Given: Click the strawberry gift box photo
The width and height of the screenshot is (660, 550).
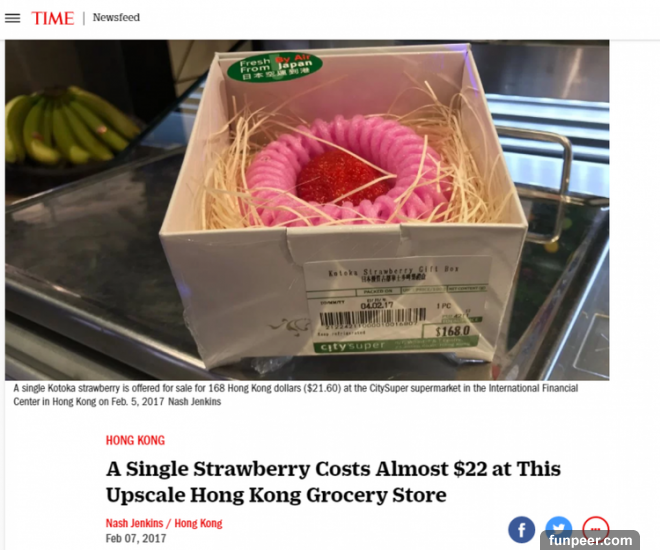Looking at the screenshot, I should 307,210.
